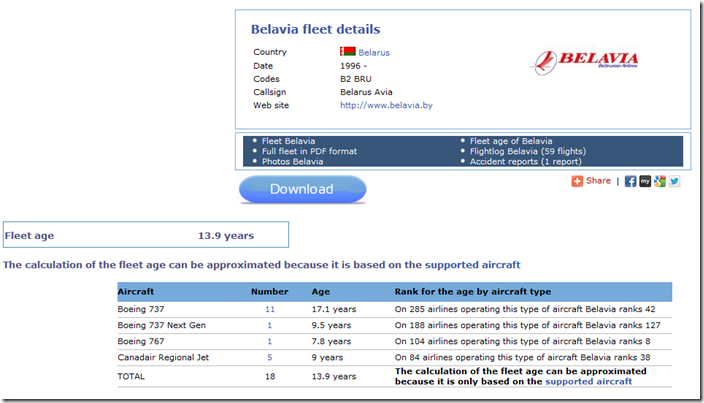Open Full fleet in PDF format
This screenshot has height=403, width=704.
pos(309,151)
